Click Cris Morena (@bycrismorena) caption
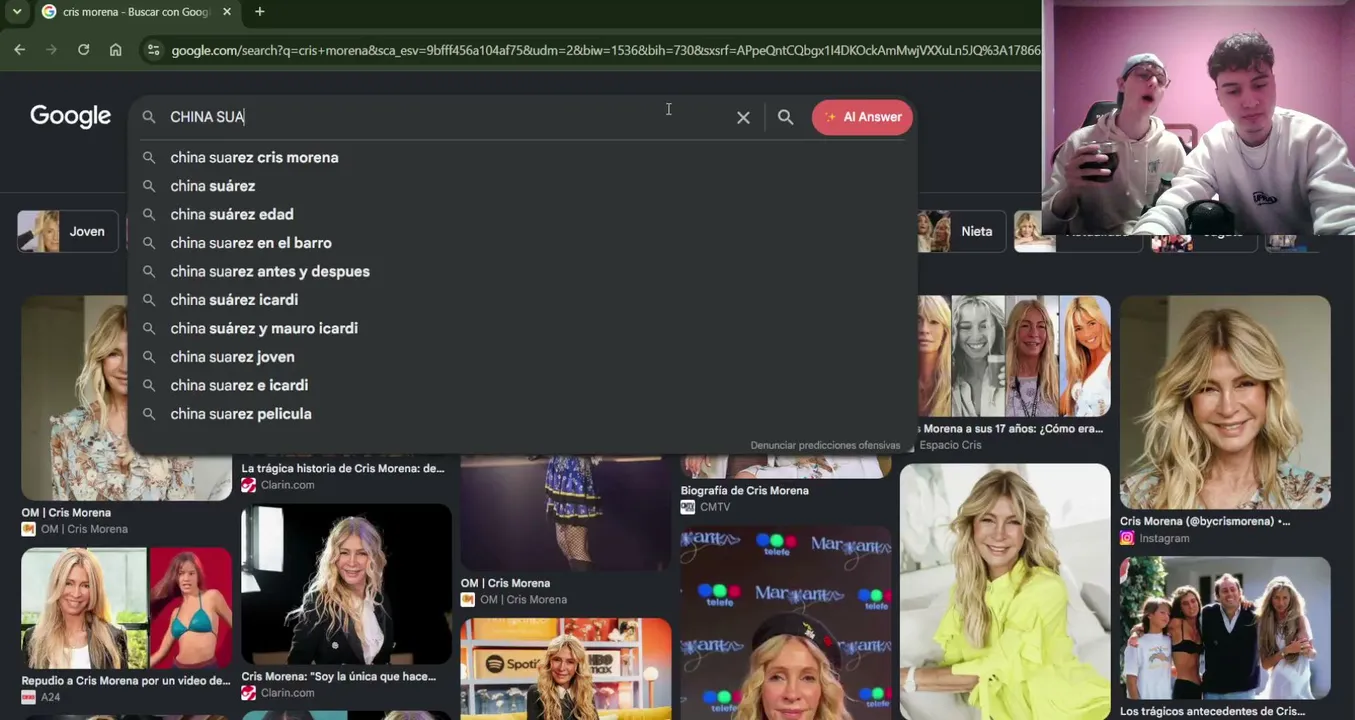The width and height of the screenshot is (1355, 720). (1205, 521)
